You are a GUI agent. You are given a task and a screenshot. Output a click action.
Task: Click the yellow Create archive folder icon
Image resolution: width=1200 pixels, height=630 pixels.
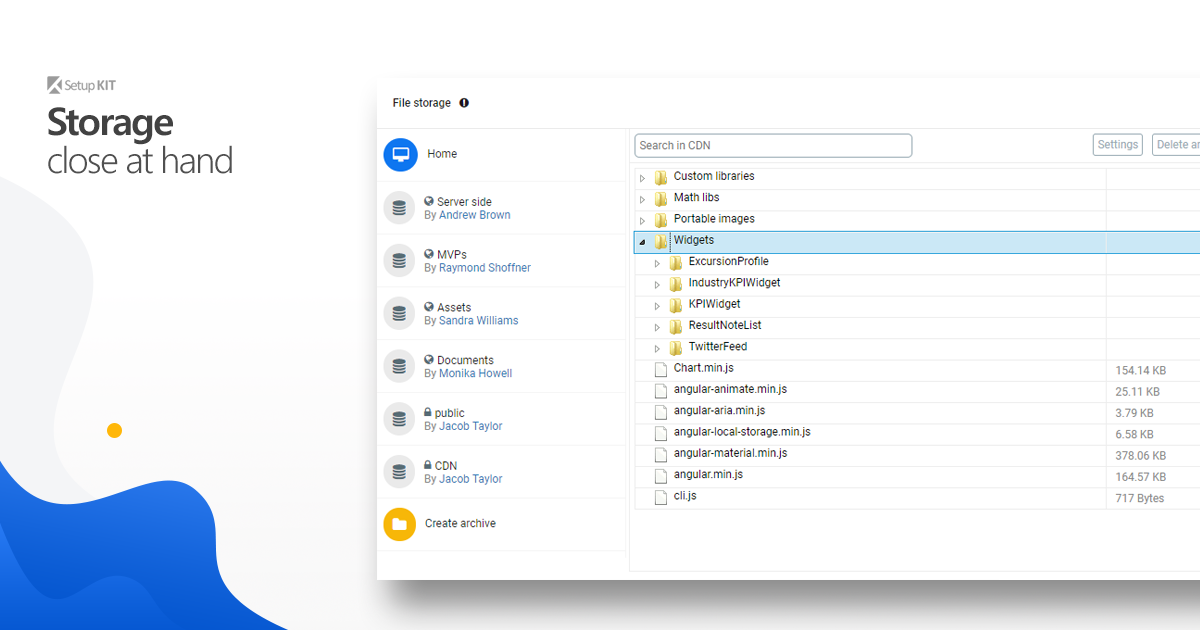coord(400,524)
